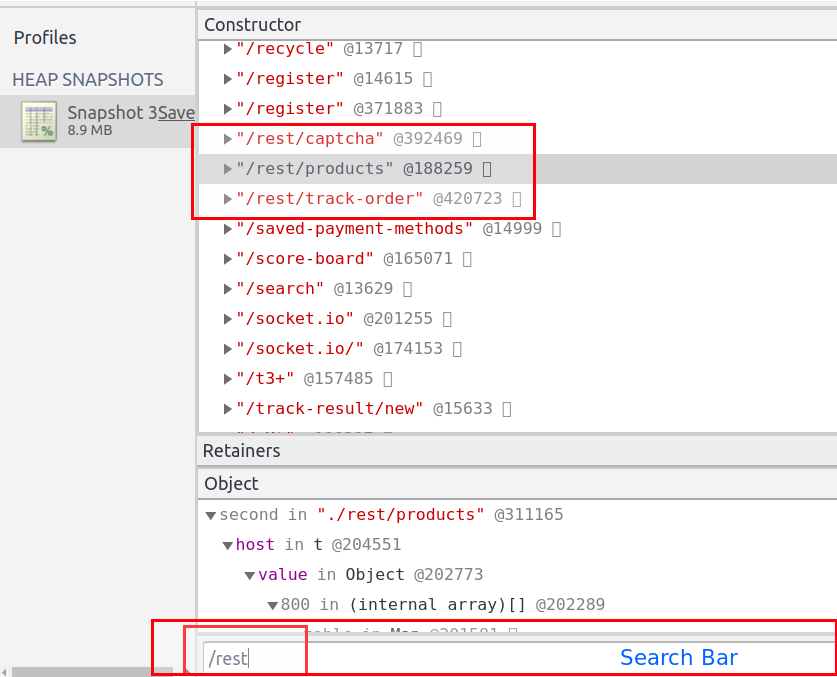Expand the "/rest/track-order" row
The width and height of the screenshot is (837, 677).
(x=227, y=199)
